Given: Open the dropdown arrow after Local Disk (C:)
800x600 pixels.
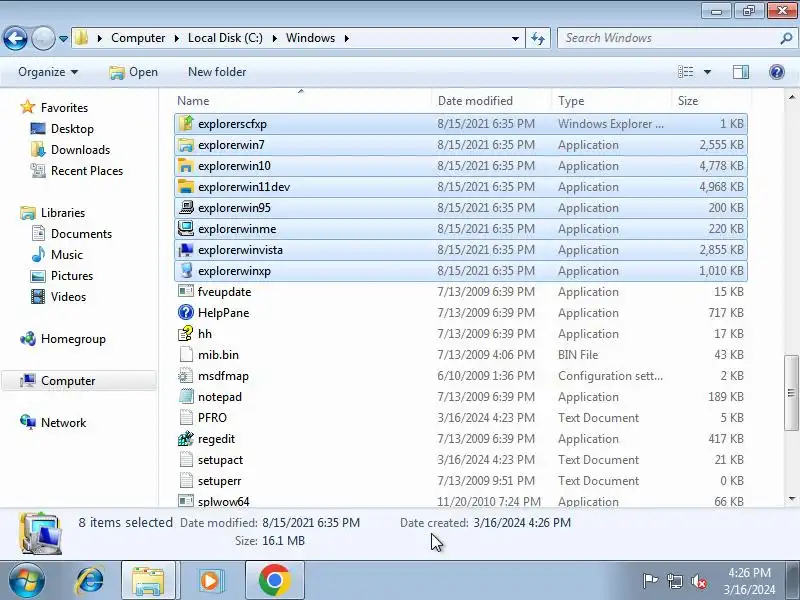Looking at the screenshot, I should tap(274, 38).
